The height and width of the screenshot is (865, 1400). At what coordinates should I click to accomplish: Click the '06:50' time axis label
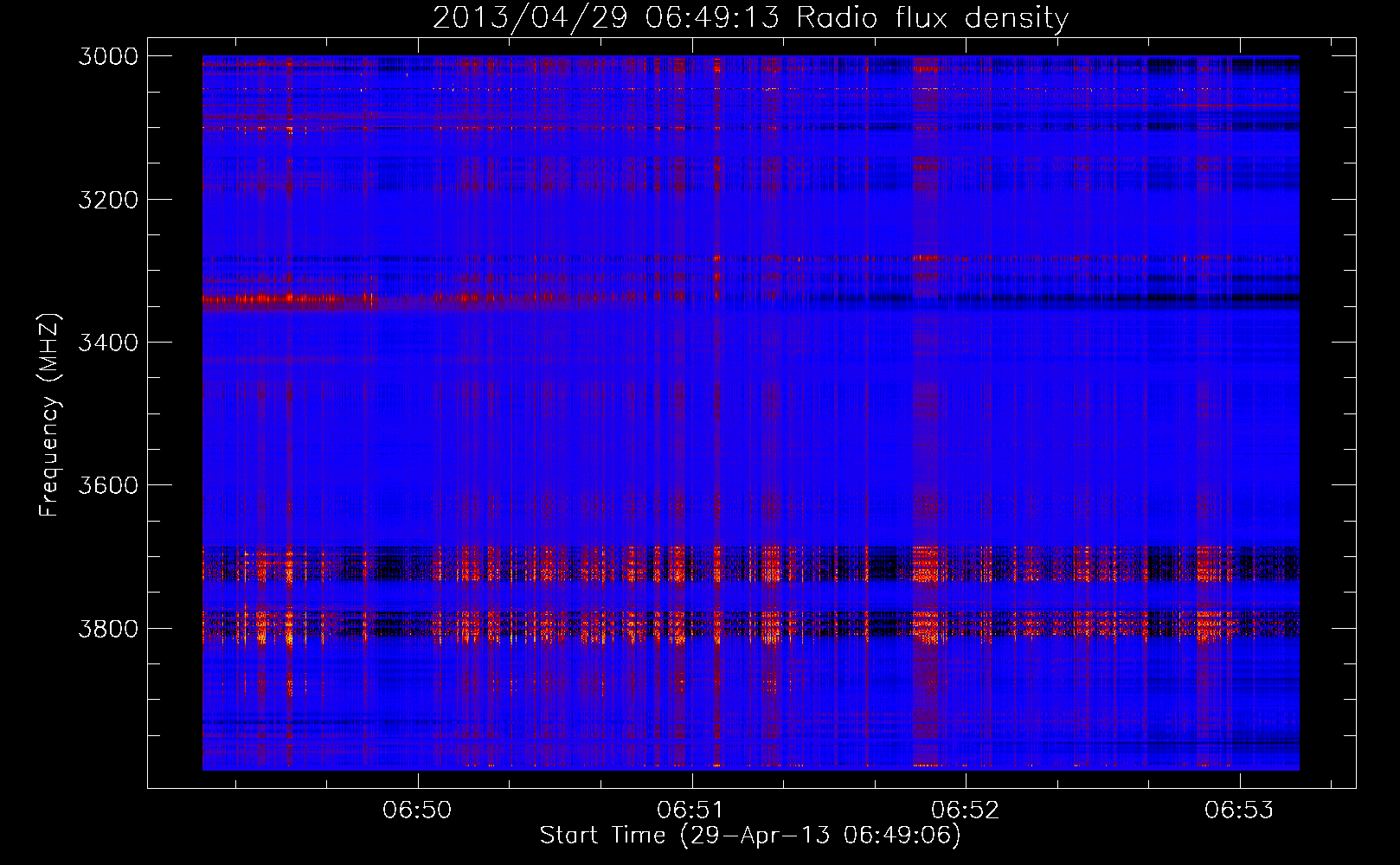418,810
